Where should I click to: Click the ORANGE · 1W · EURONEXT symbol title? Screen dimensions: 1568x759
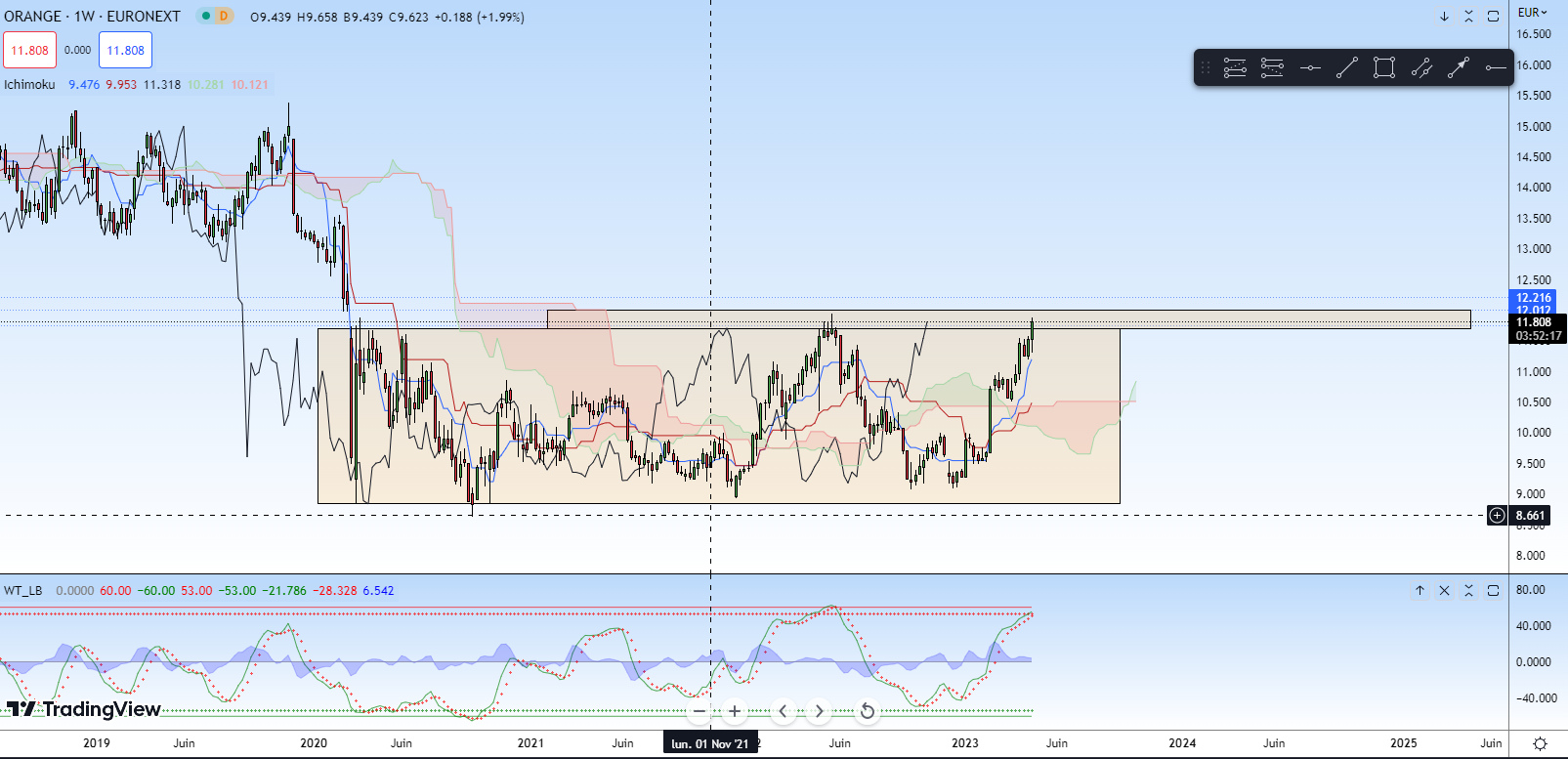93,17
